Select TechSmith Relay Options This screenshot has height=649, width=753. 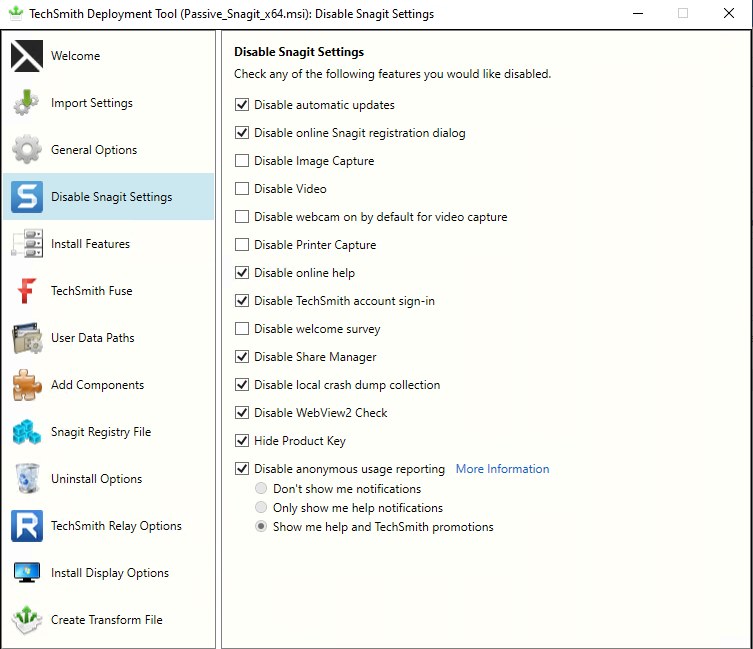pyautogui.click(x=116, y=526)
